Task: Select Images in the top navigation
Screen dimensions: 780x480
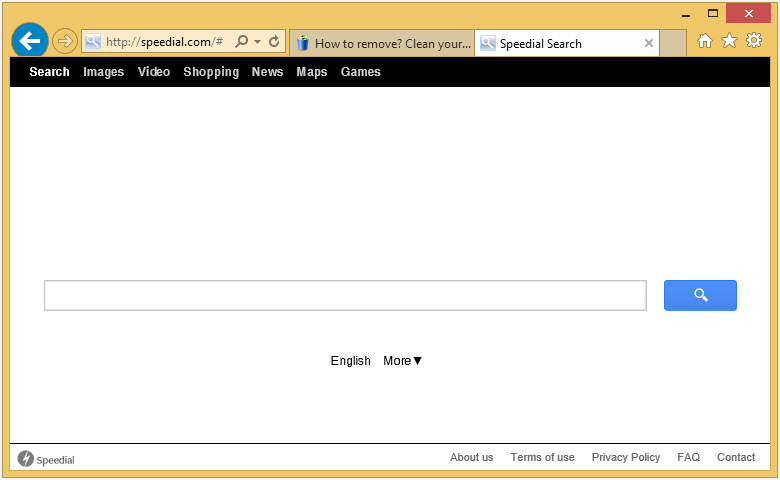Action: tap(103, 72)
